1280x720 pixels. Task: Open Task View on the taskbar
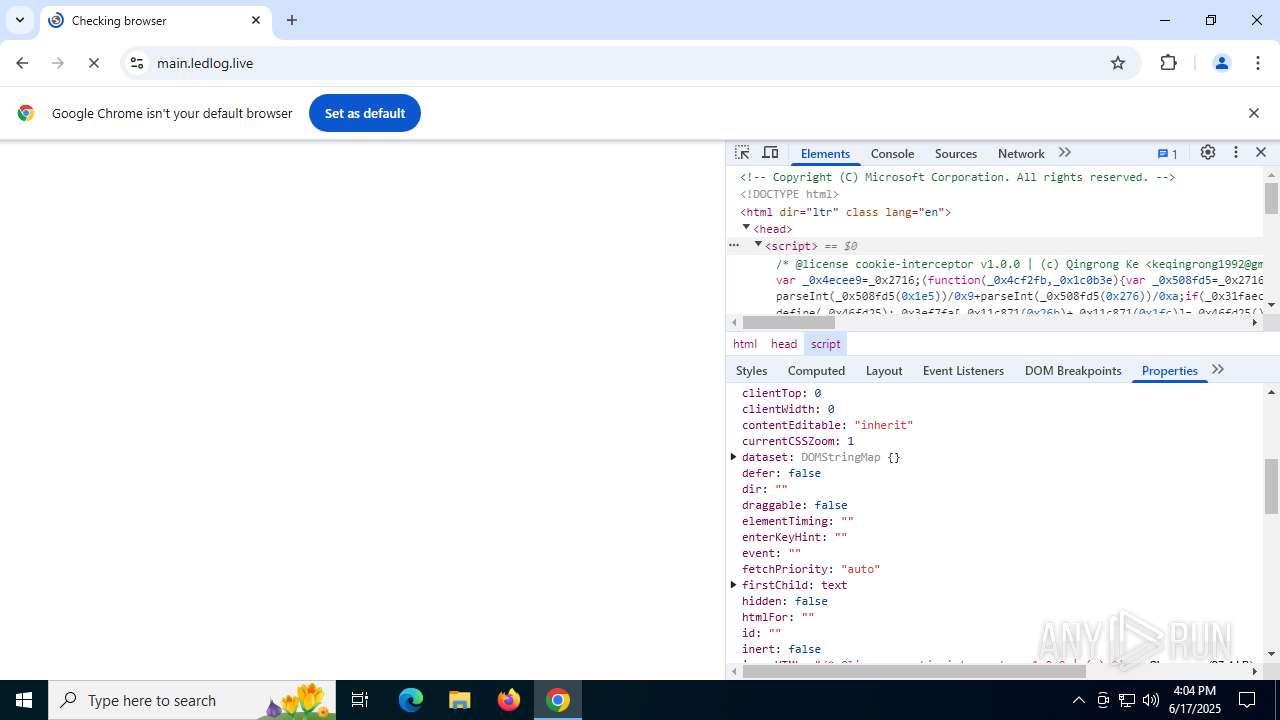[360, 700]
